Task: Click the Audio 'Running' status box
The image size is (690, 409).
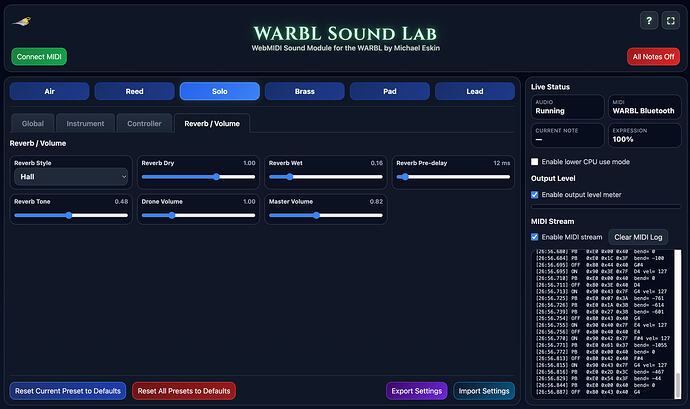Action: [567, 107]
